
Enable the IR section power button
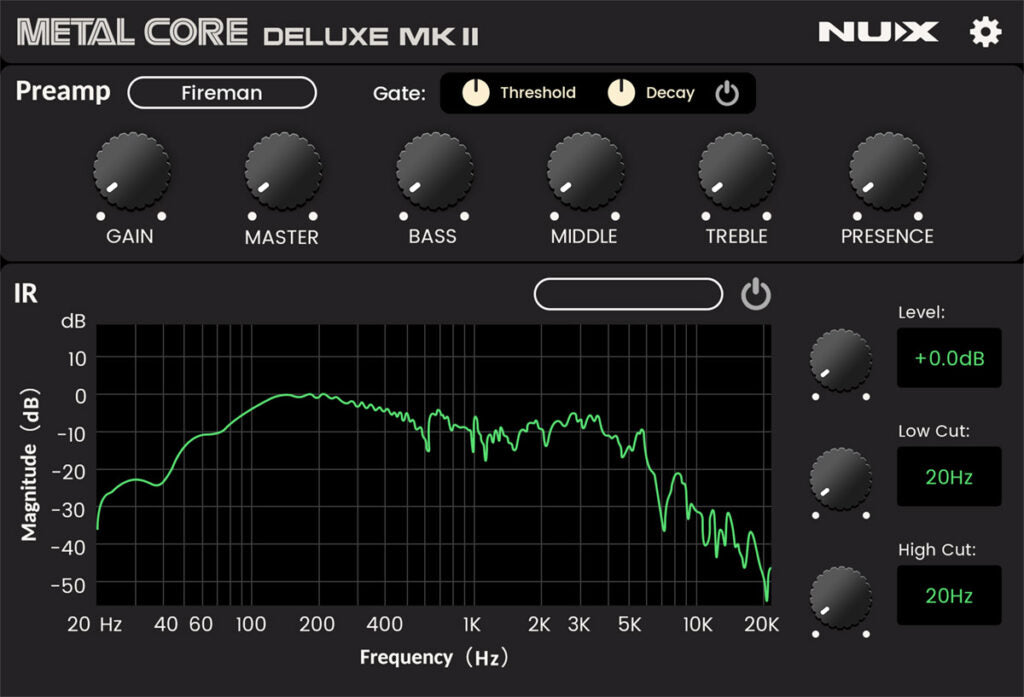coord(757,293)
